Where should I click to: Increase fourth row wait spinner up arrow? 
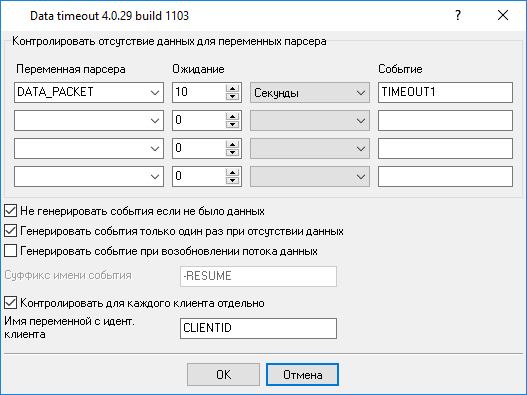(x=232, y=172)
